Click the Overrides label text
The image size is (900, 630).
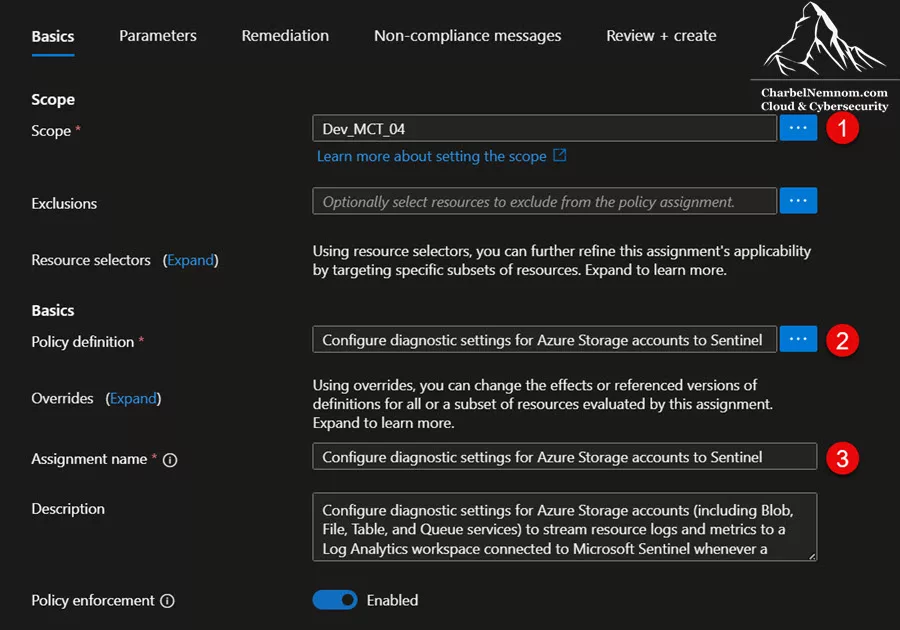click(63, 398)
